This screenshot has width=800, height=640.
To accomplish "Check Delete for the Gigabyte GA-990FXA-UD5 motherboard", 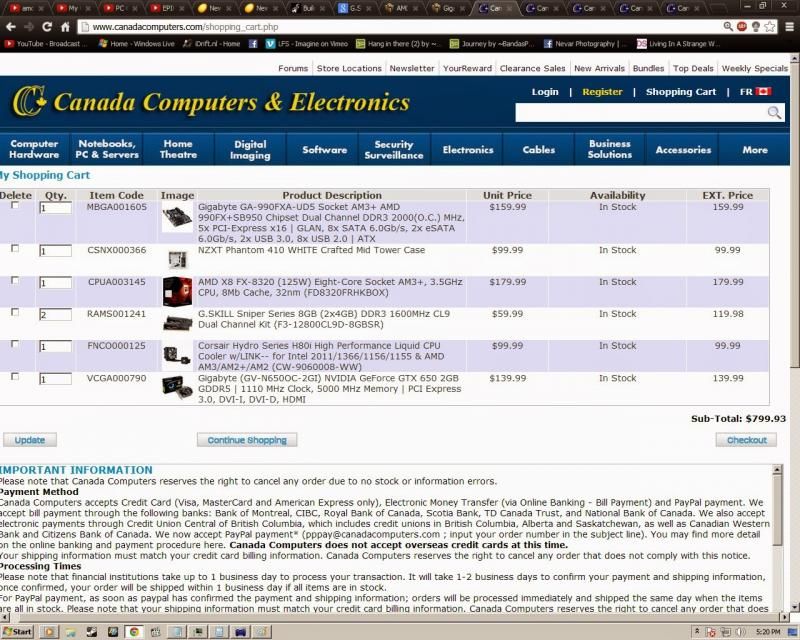I will [15, 205].
